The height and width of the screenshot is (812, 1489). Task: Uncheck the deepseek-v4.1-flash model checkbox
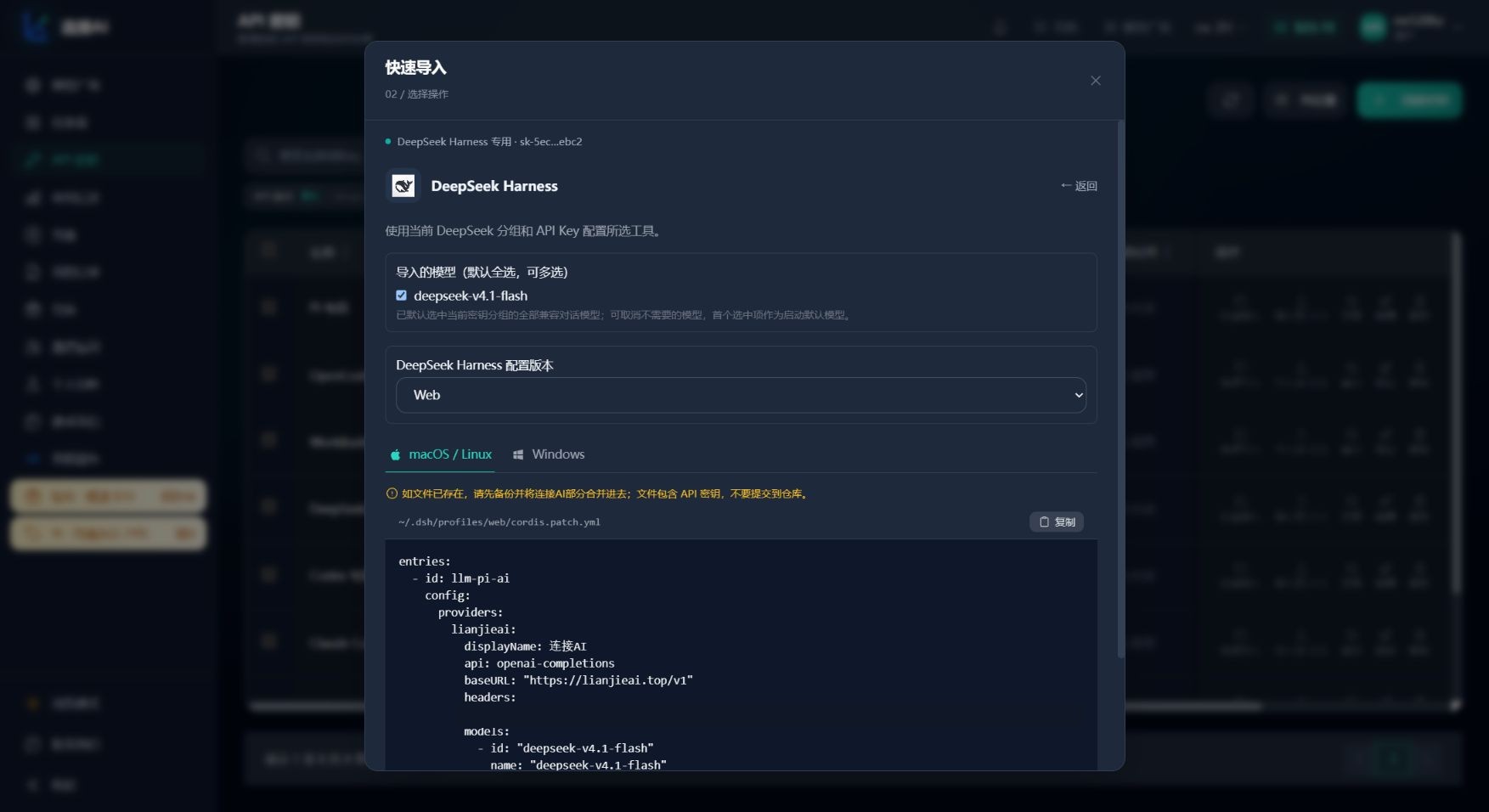coord(401,296)
